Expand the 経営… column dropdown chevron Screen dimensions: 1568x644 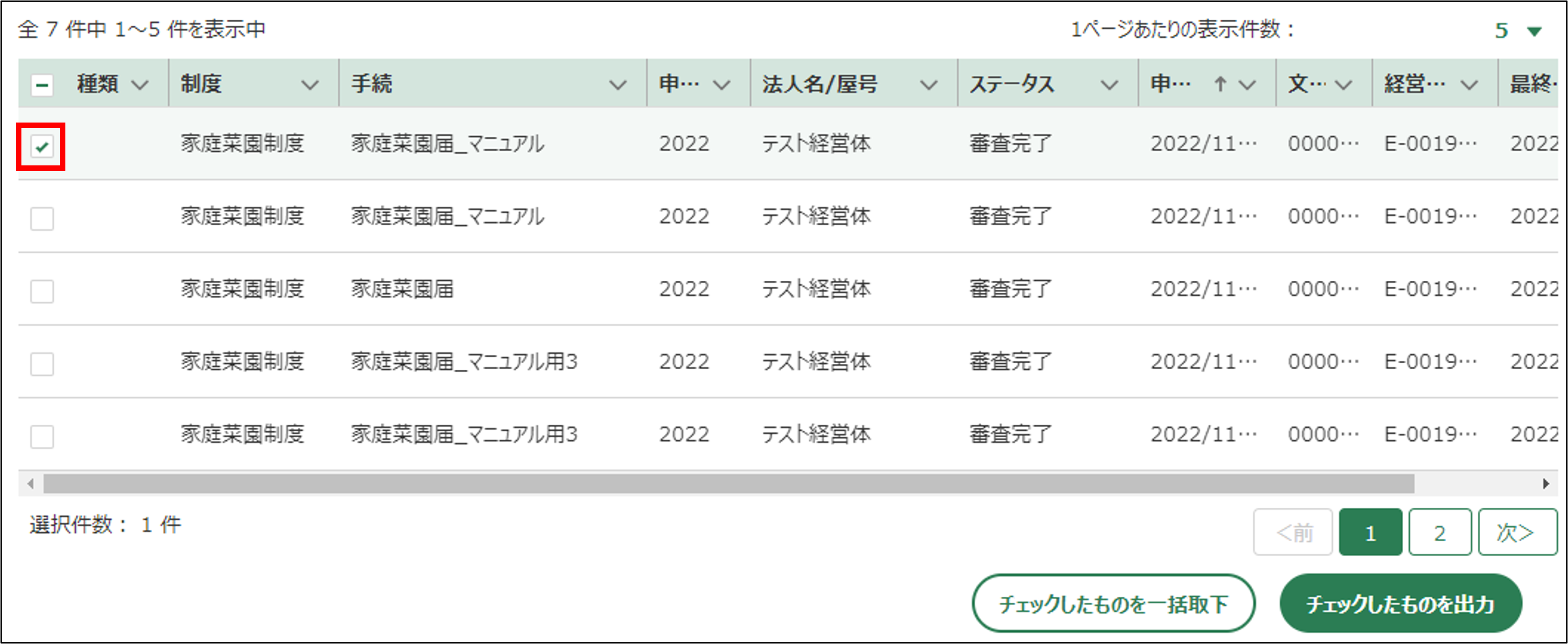coord(1470,85)
